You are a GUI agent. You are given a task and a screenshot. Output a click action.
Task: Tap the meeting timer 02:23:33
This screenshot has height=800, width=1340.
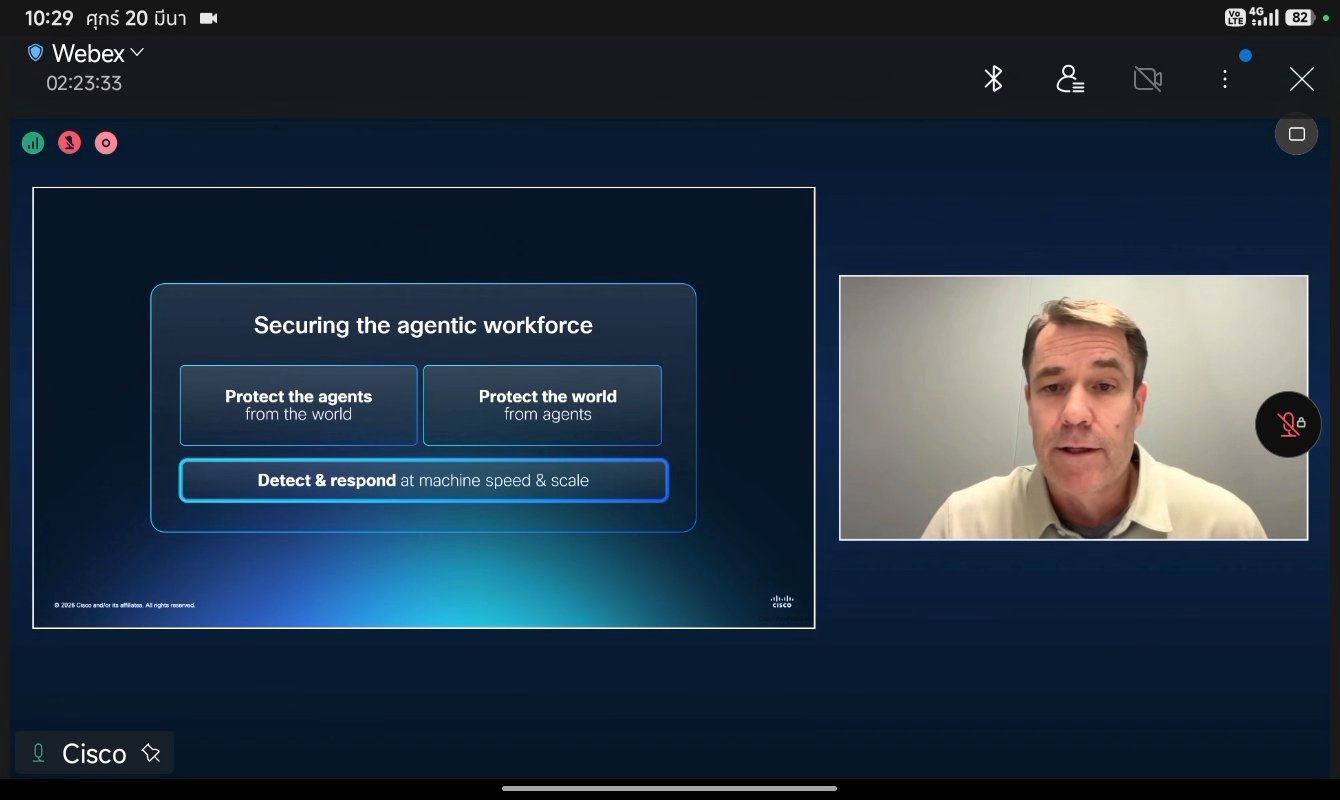tap(84, 83)
